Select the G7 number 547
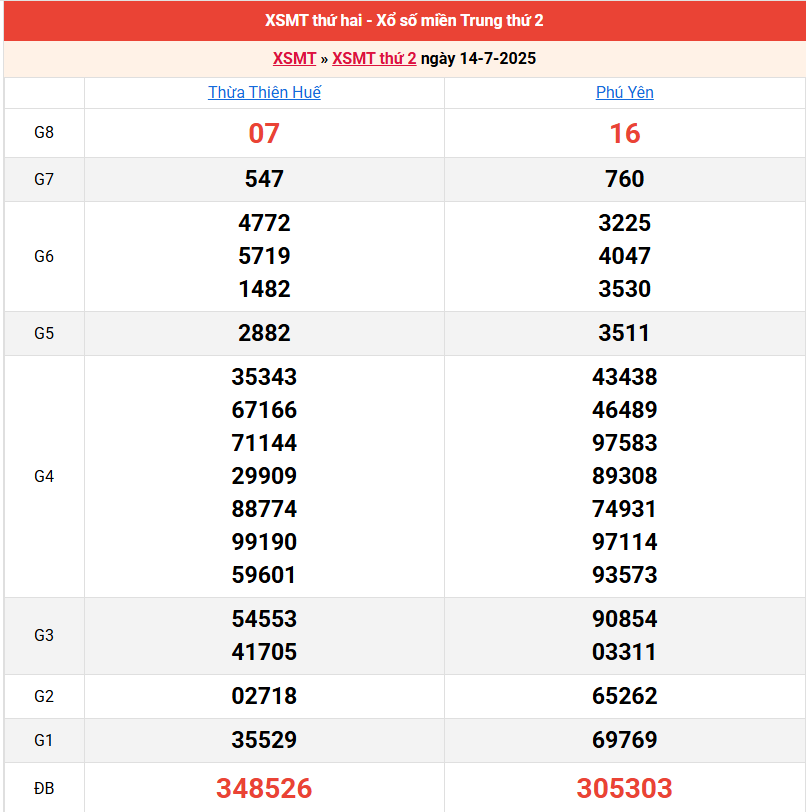806x812 pixels. 264,179
